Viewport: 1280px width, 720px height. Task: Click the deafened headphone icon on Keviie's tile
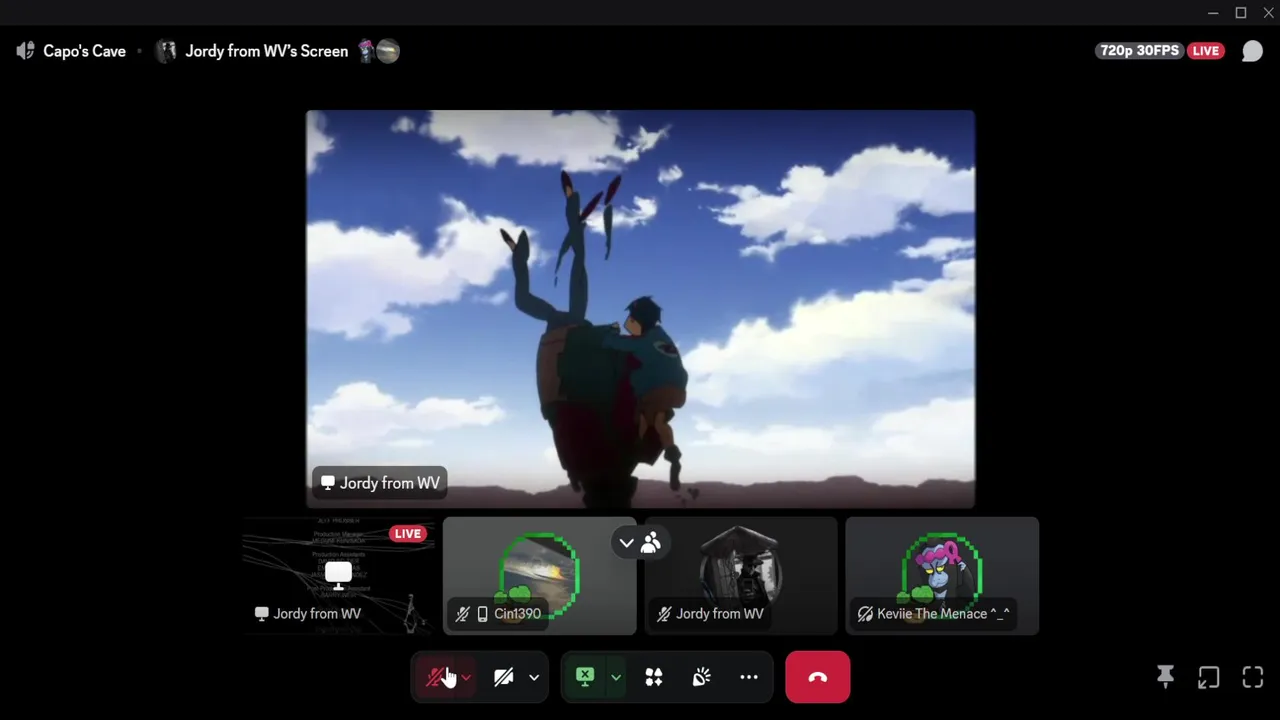click(x=865, y=614)
